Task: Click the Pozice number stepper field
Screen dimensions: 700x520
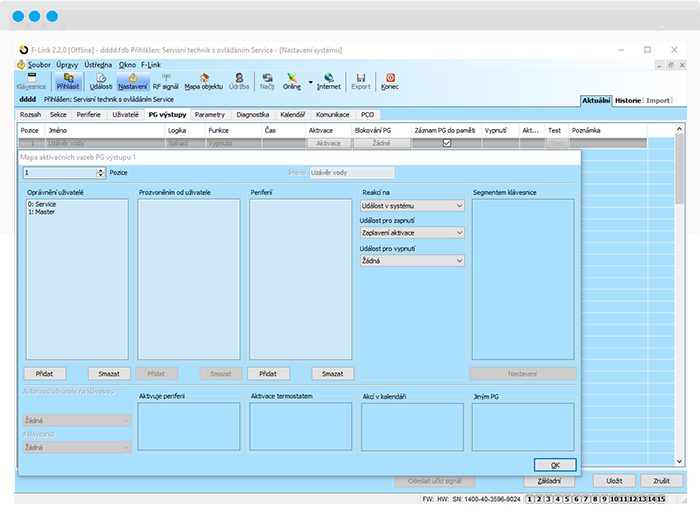Action: 62,173
